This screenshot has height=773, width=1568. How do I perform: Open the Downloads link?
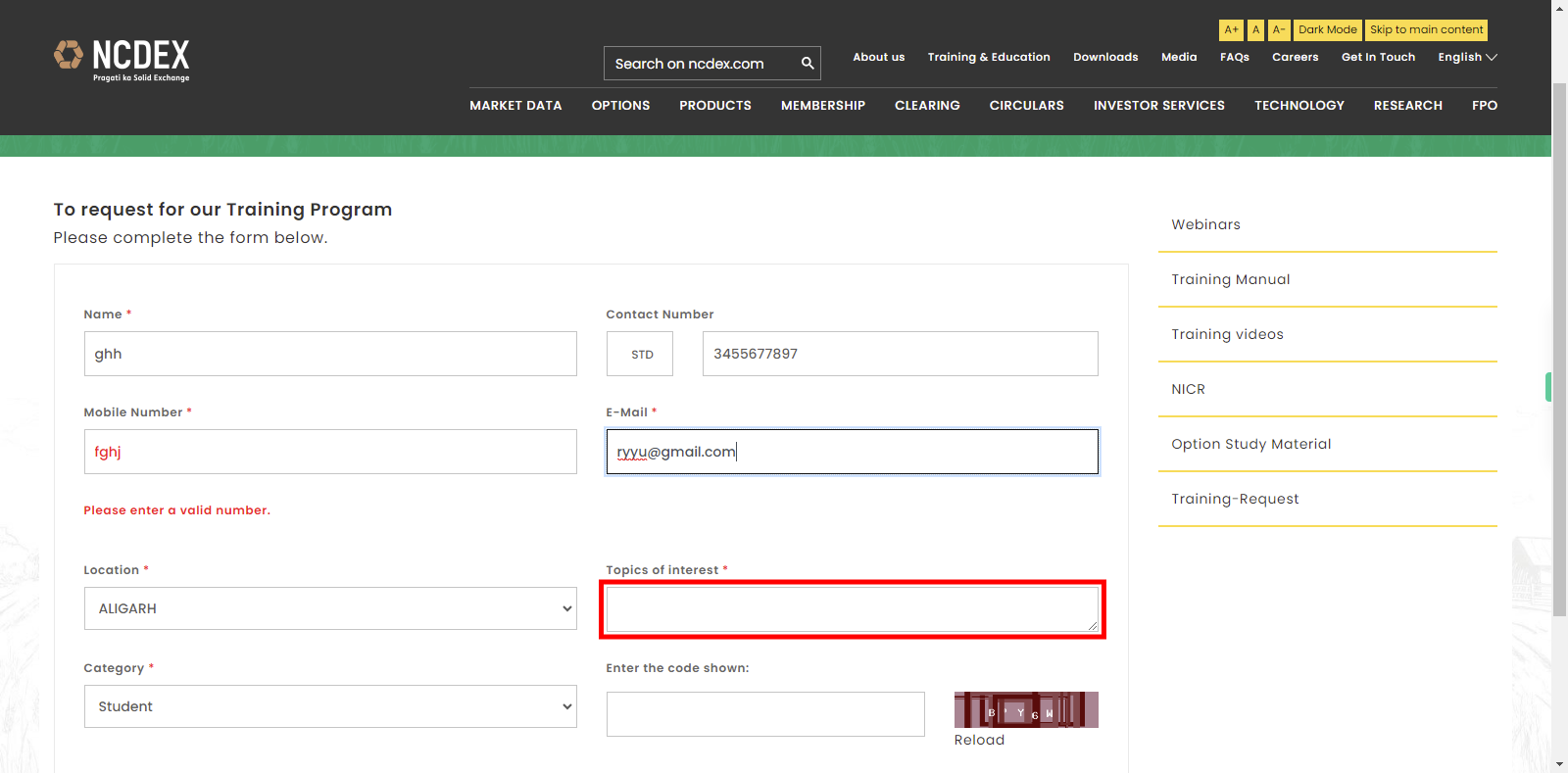(1105, 57)
